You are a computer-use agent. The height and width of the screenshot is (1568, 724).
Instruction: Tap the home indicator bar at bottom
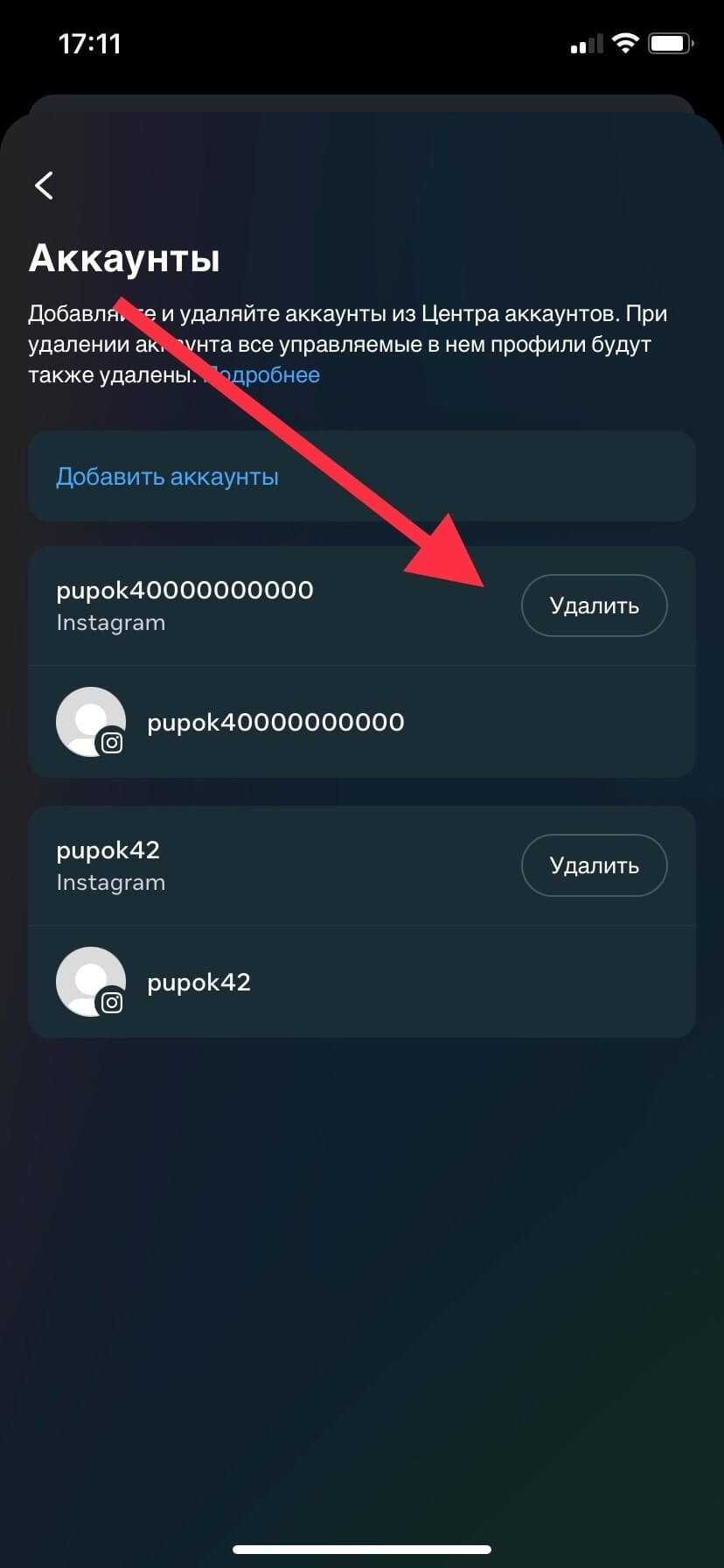tap(362, 1550)
